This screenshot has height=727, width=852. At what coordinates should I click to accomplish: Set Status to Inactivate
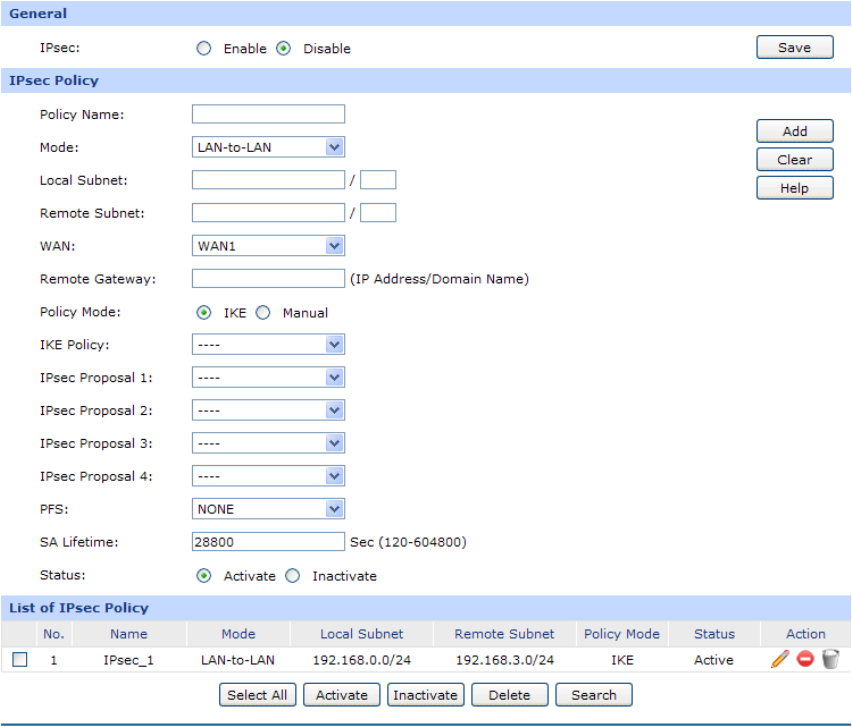[292, 575]
